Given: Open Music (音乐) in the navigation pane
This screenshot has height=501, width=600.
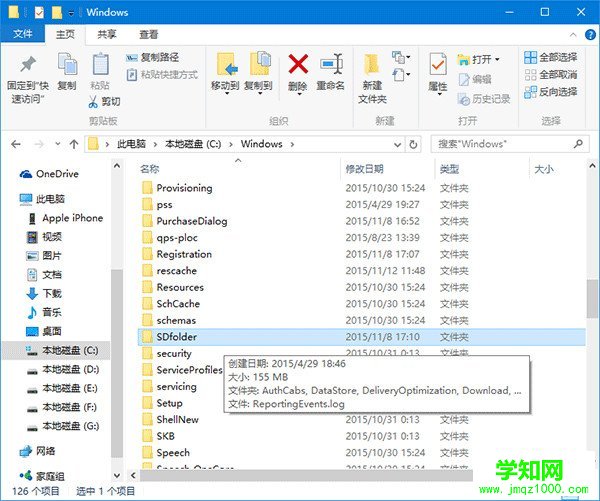Looking at the screenshot, I should click(44, 312).
